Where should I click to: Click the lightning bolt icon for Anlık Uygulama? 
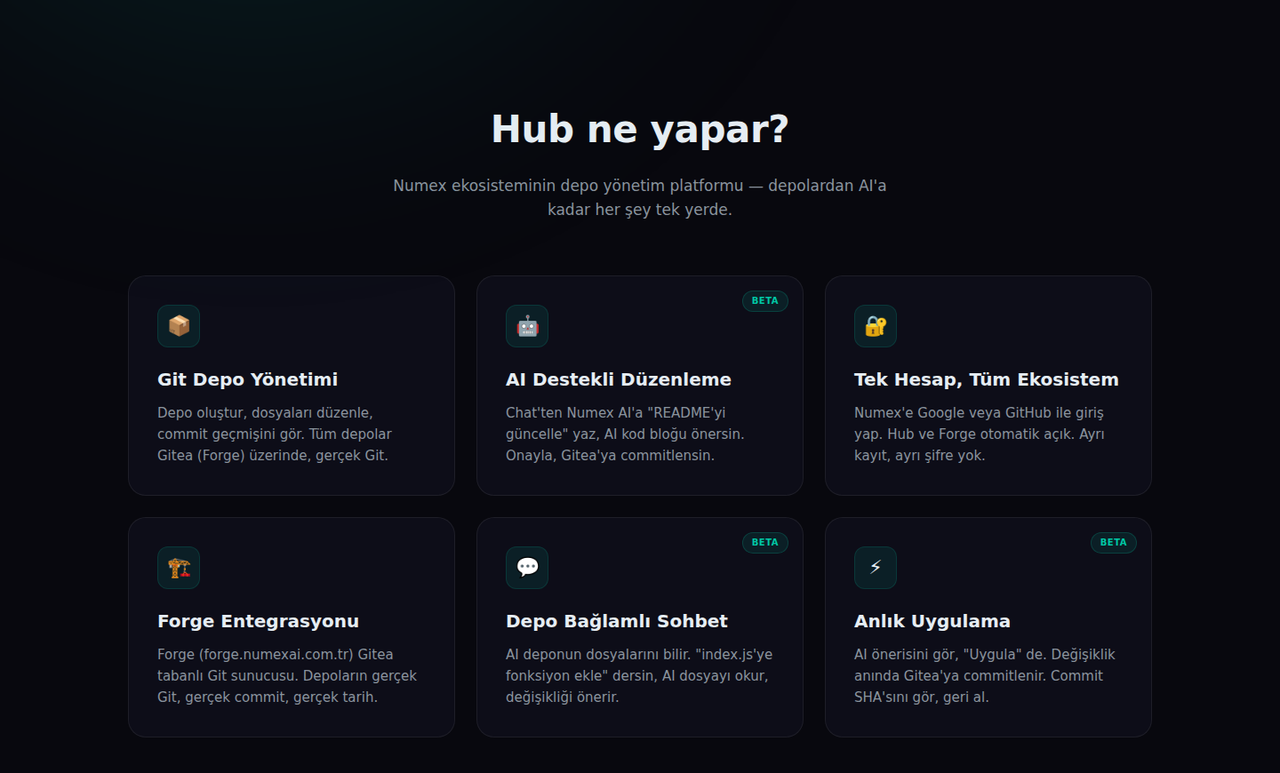pyautogui.click(x=875, y=568)
